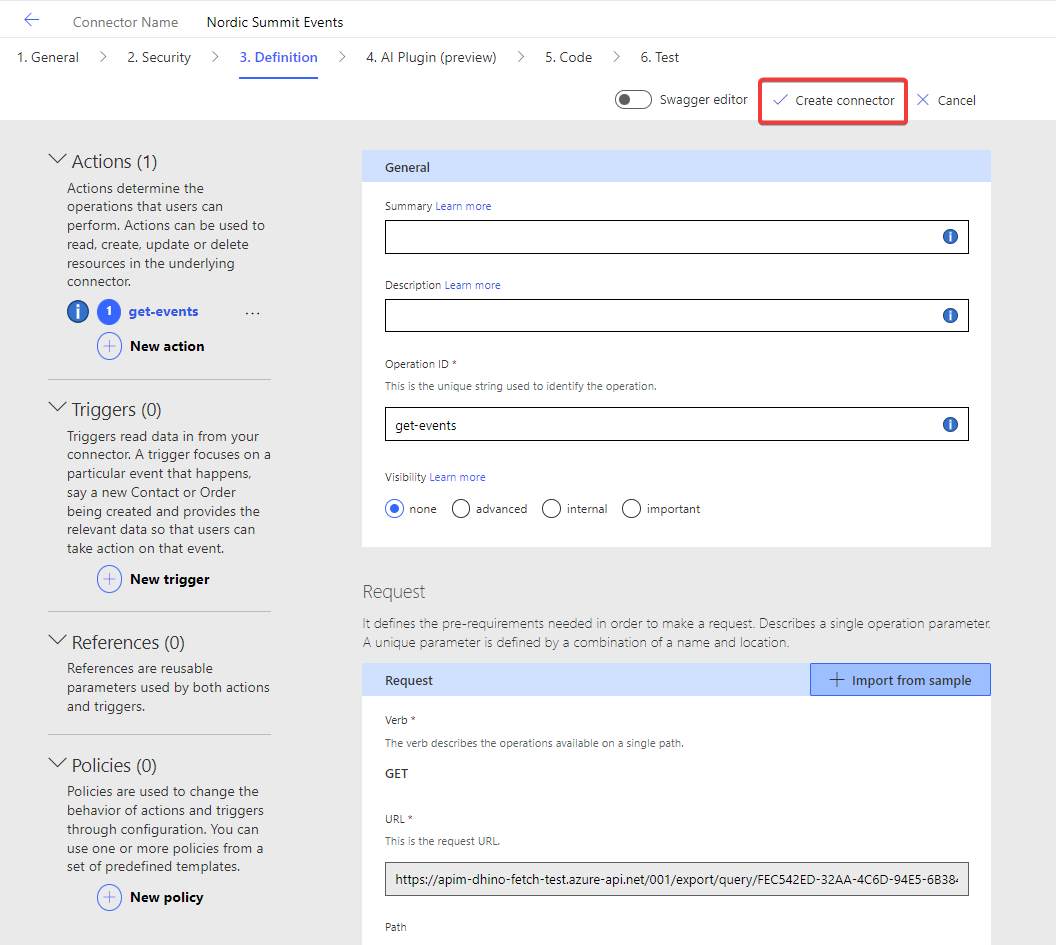Collapse the Policies section
Screen dimensions: 1056x945
pos(58,765)
